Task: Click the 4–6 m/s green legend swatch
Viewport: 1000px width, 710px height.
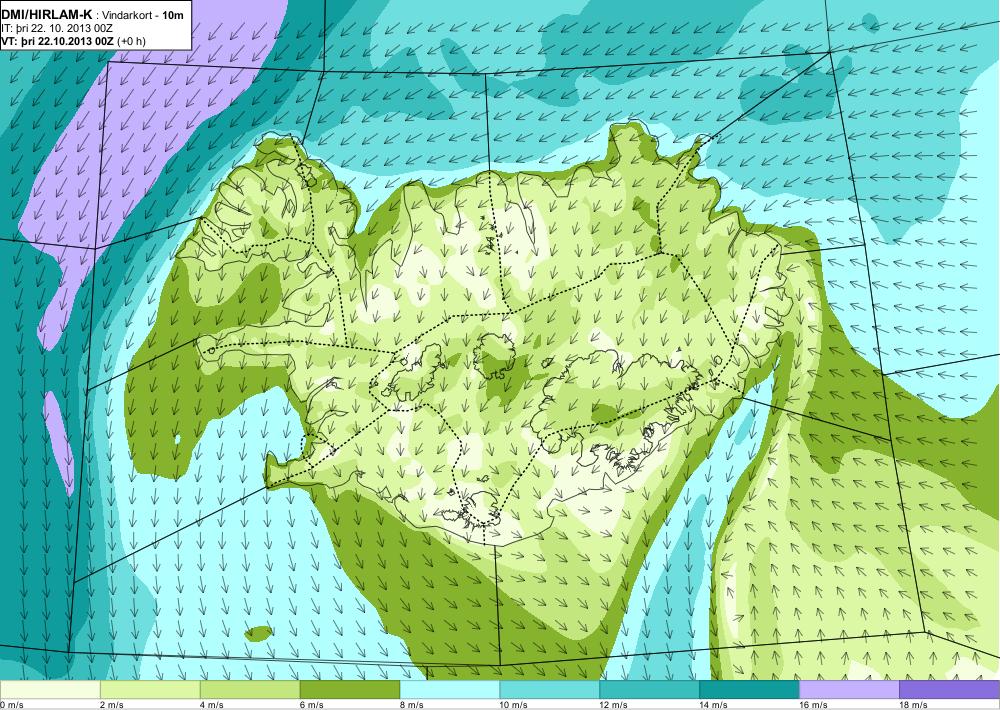Action: coord(250,690)
